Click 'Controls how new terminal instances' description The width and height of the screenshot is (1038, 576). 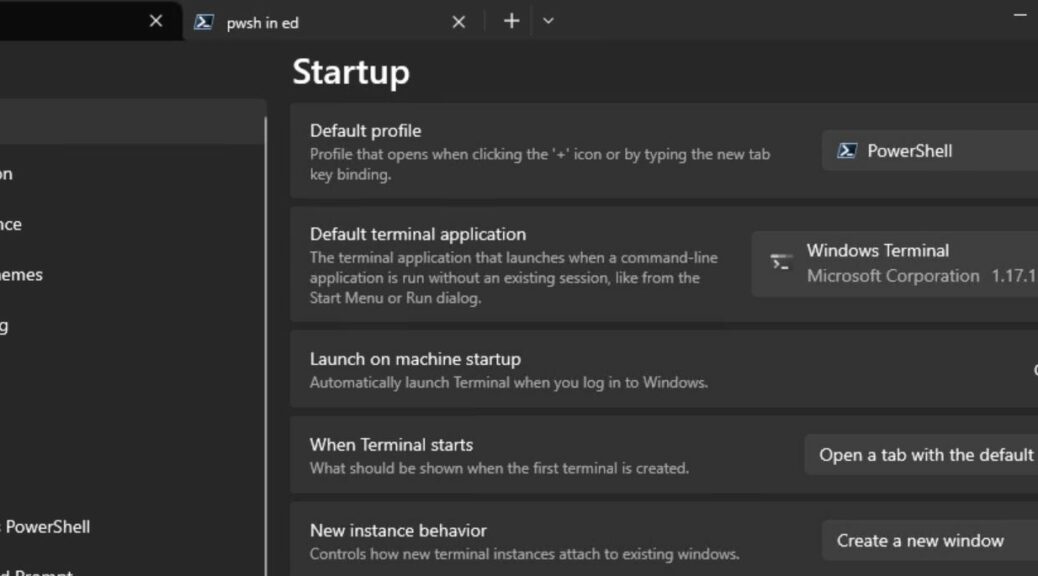click(x=524, y=554)
